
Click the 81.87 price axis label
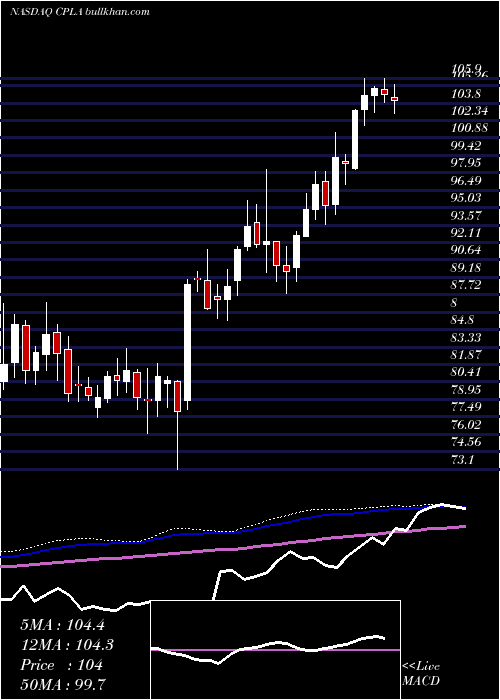tap(466, 355)
